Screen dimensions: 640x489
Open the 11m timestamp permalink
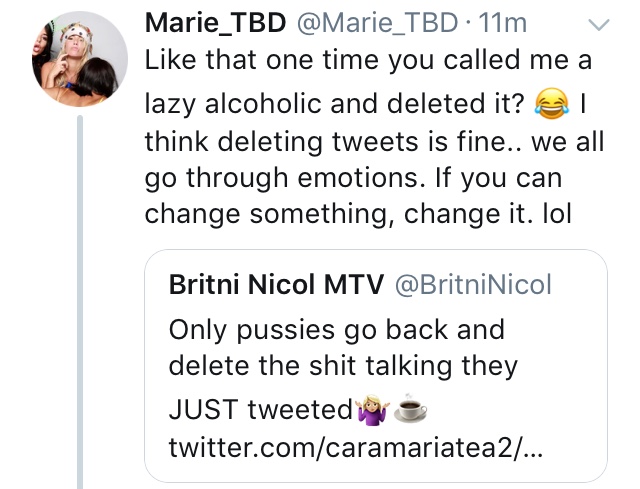(503, 23)
